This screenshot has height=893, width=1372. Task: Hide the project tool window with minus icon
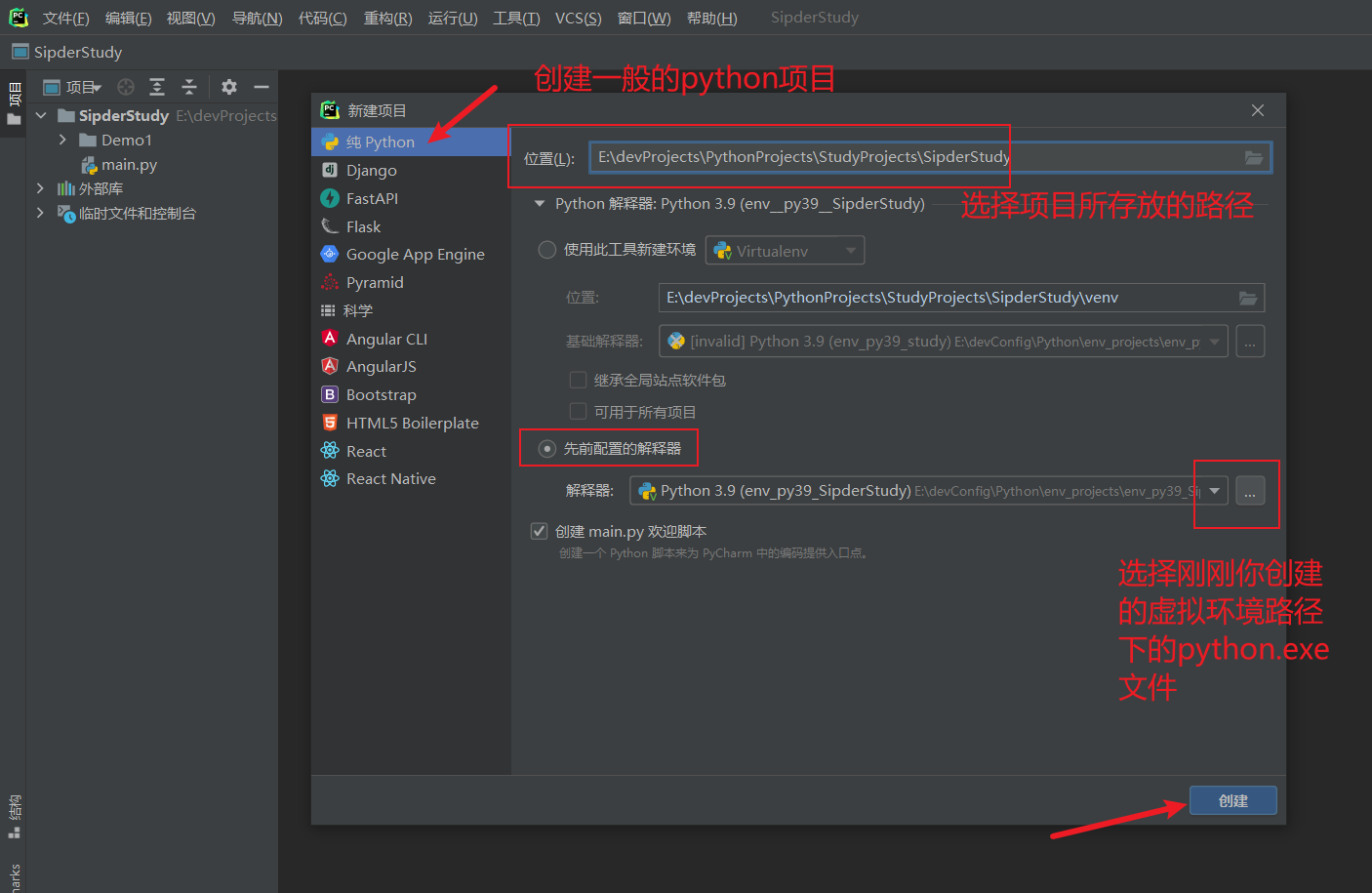point(262,87)
